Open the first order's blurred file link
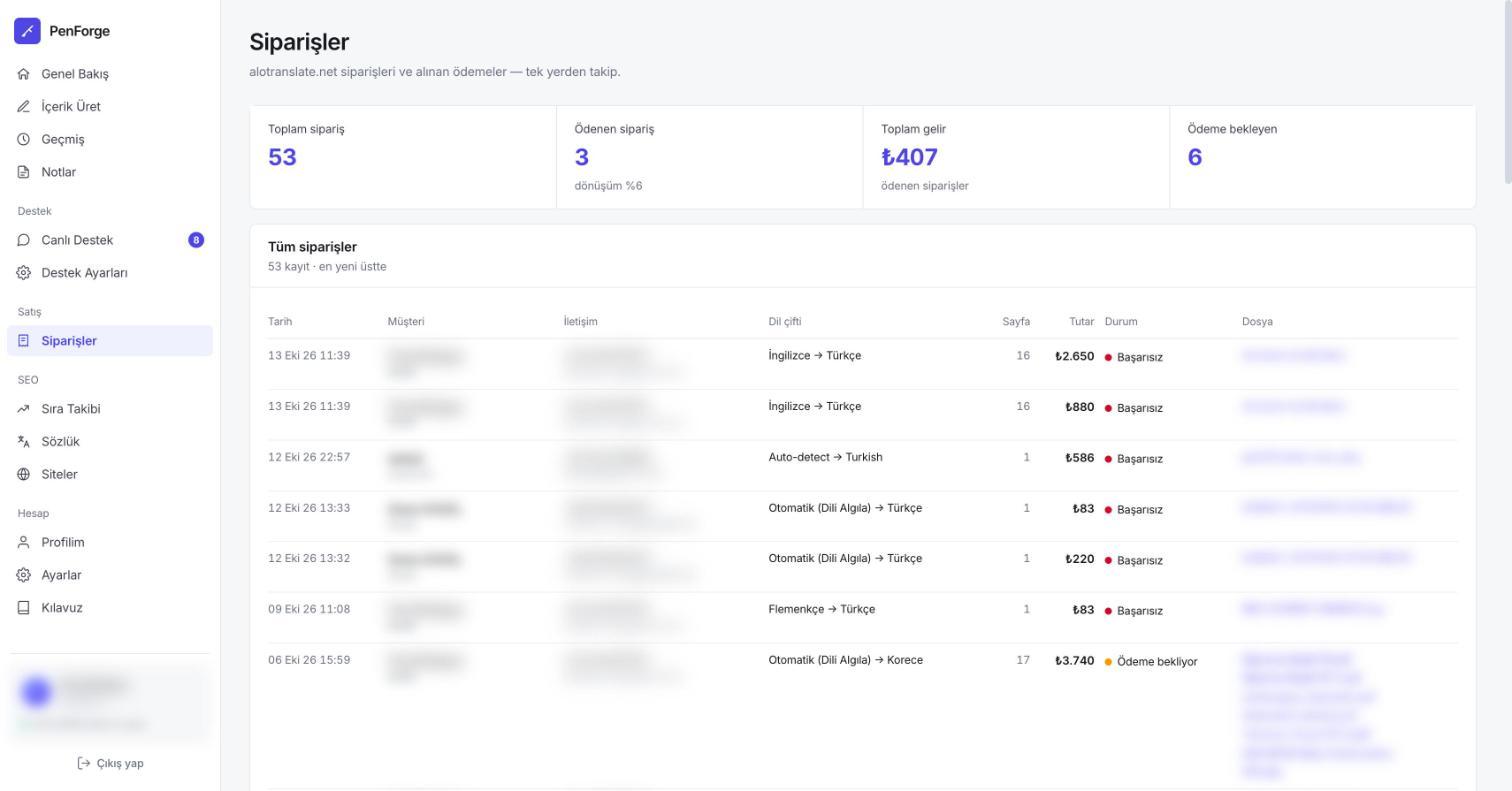The width and height of the screenshot is (1512, 791). coord(1293,355)
